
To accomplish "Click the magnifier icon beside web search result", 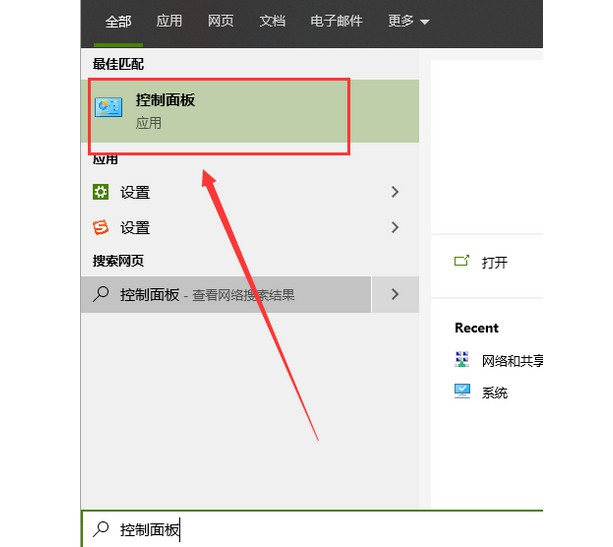I will [x=101, y=294].
